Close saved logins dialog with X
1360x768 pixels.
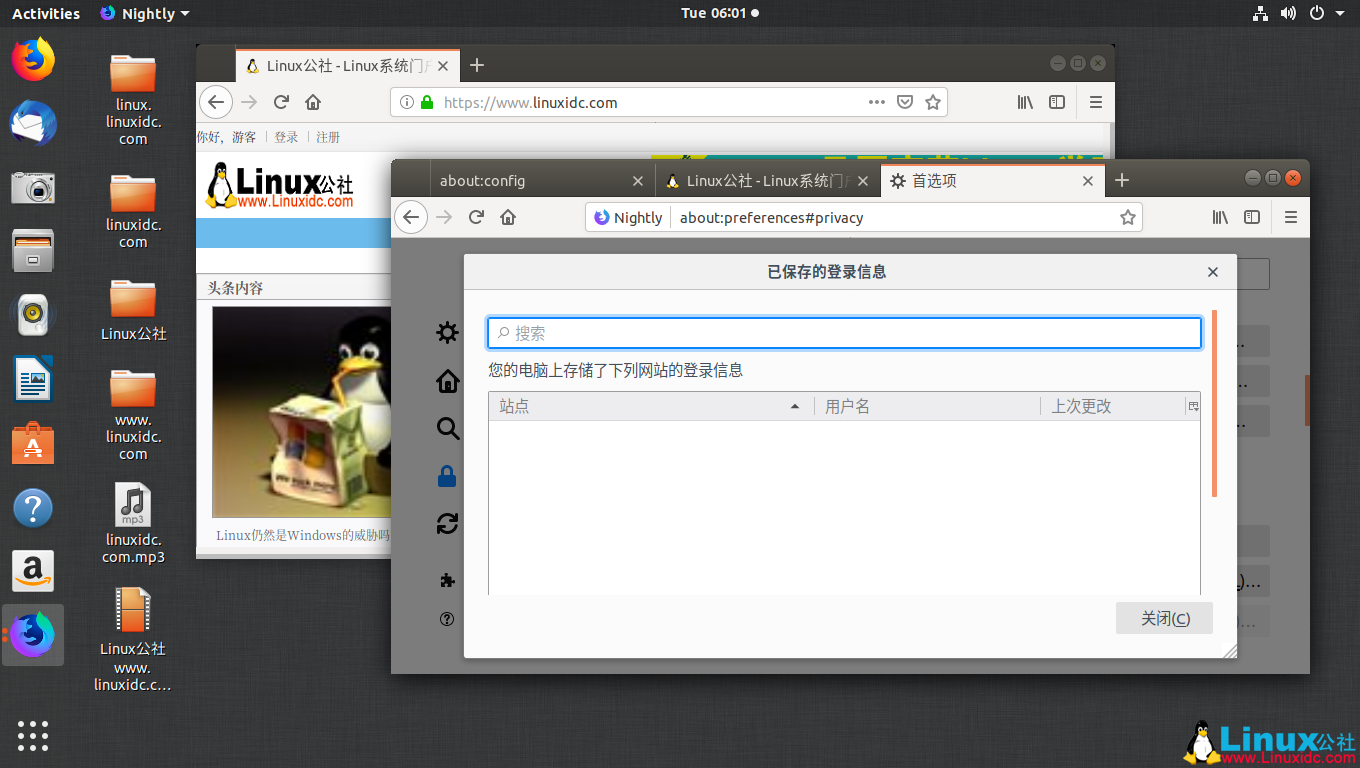coord(1213,272)
